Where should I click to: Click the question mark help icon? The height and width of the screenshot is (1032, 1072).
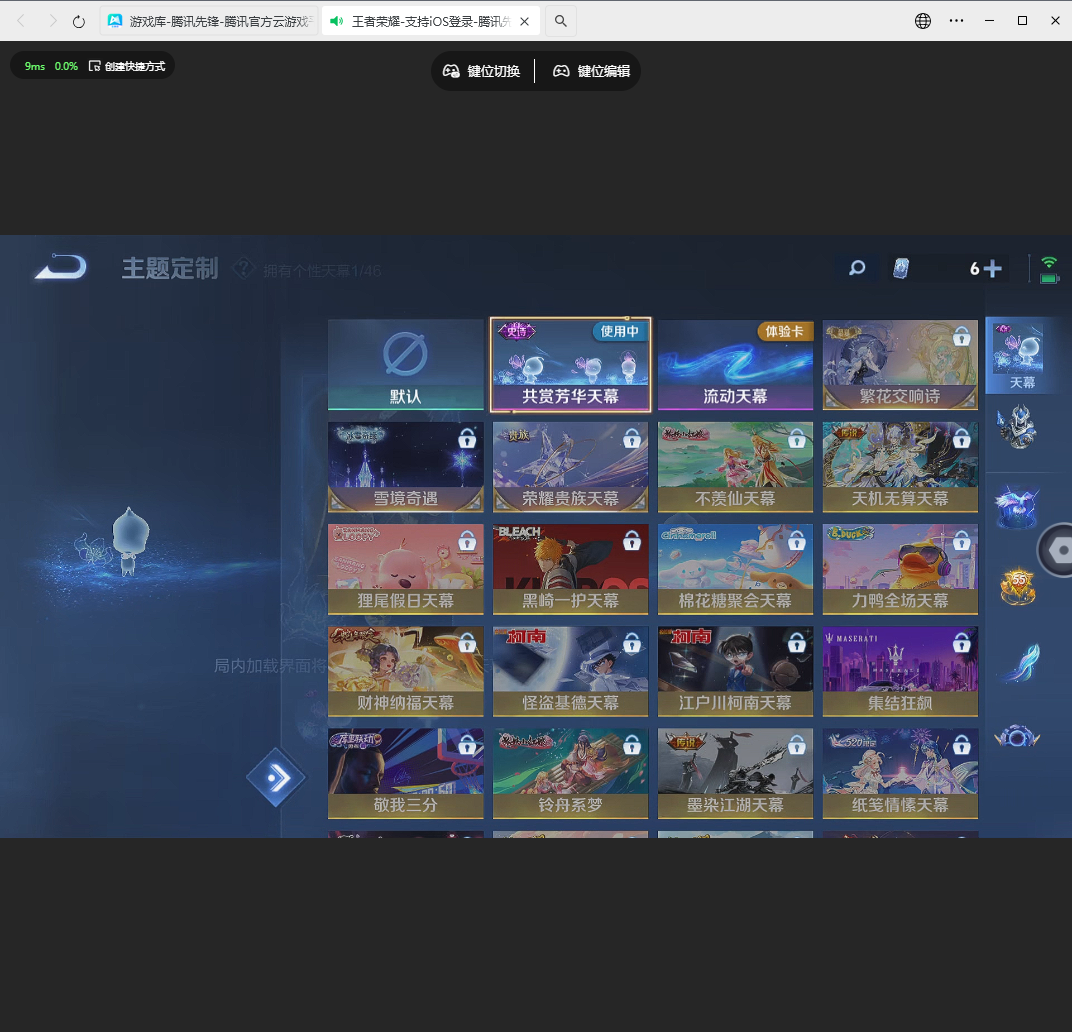point(243,268)
